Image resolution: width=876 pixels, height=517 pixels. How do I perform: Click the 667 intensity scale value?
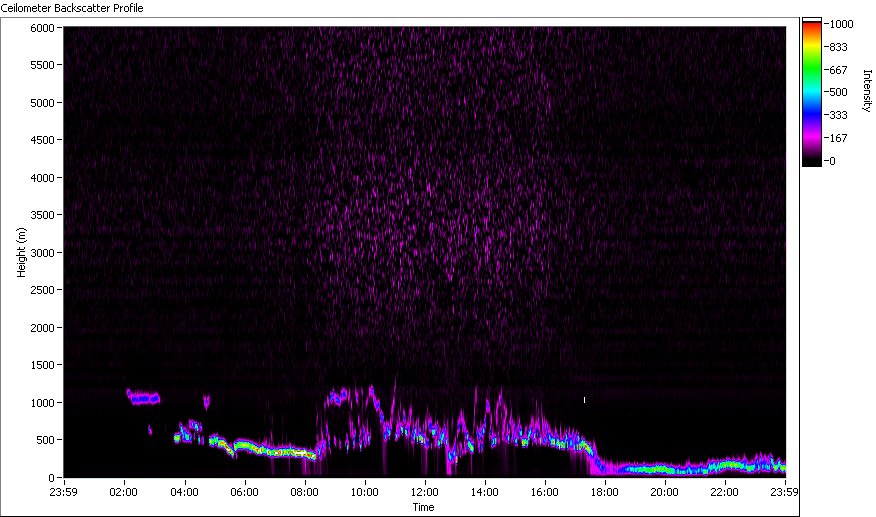click(x=839, y=70)
